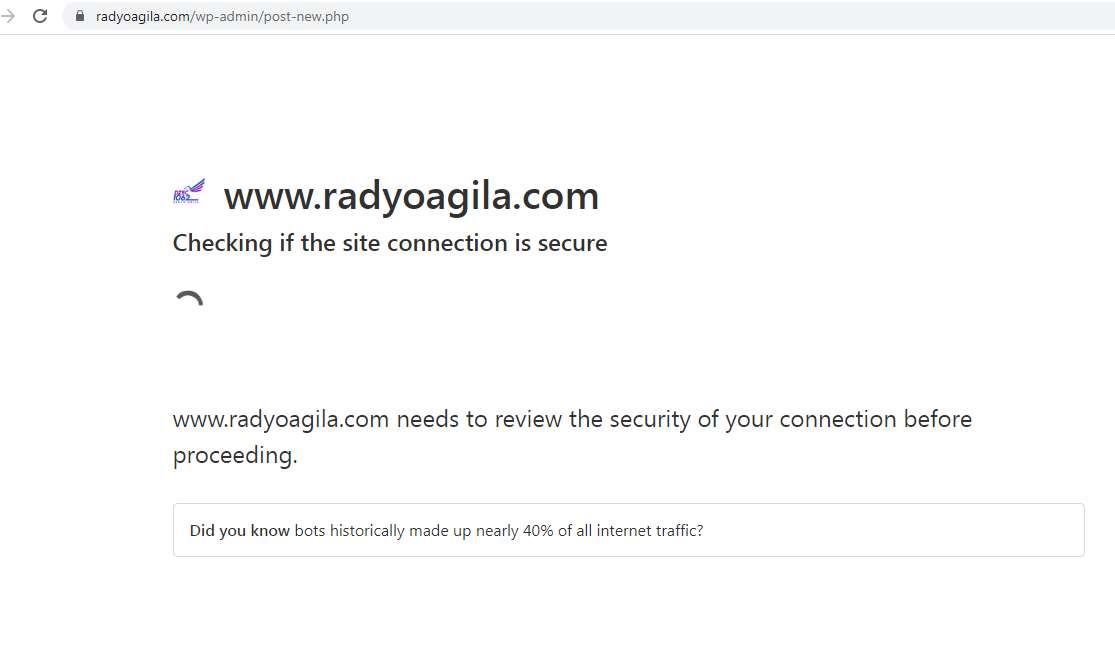The height and width of the screenshot is (651, 1115).
Task: Click the word 'secure' in the subheading
Action: pos(572,243)
